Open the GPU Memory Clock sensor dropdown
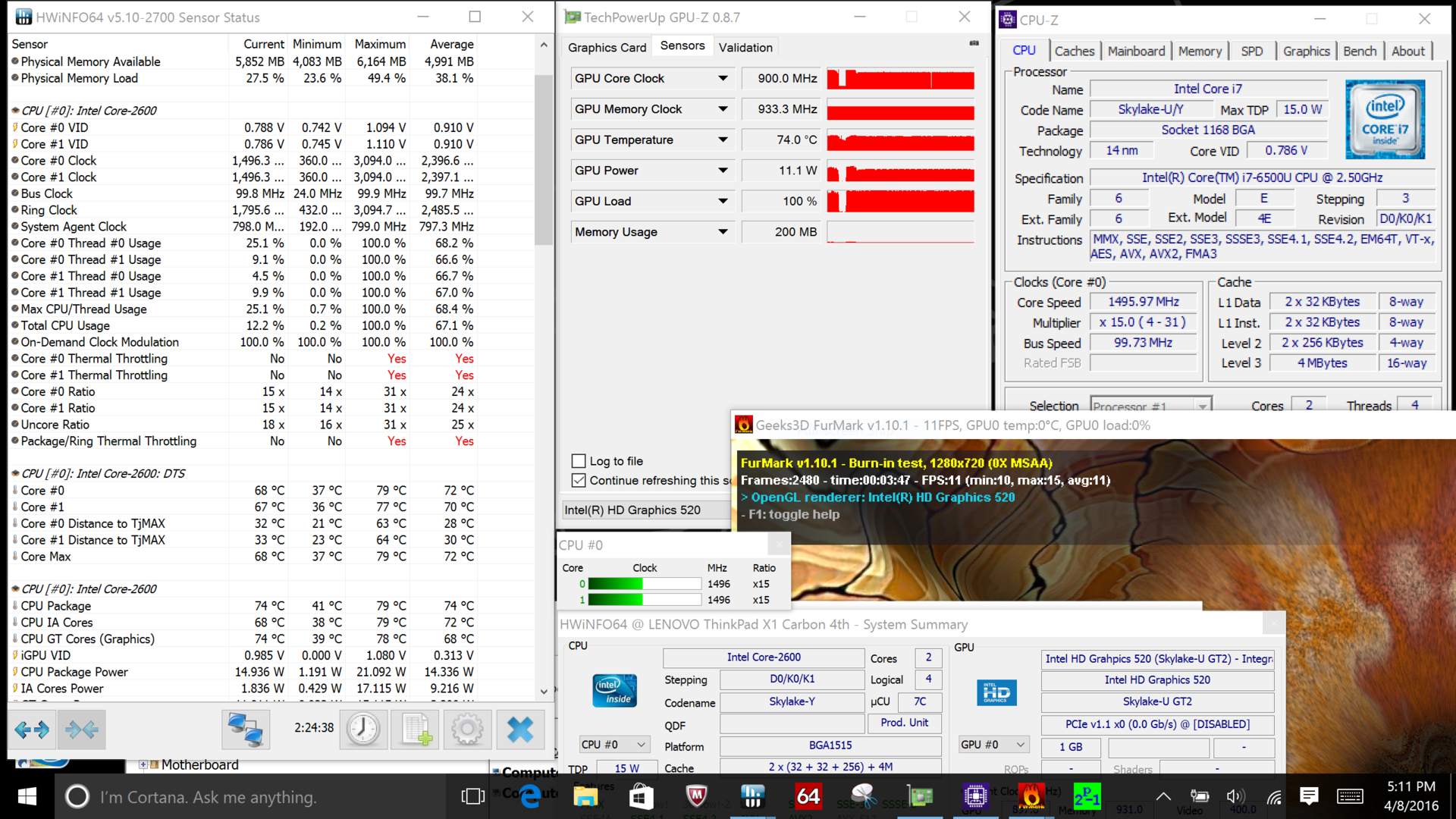The width and height of the screenshot is (1456, 819). 723,109
